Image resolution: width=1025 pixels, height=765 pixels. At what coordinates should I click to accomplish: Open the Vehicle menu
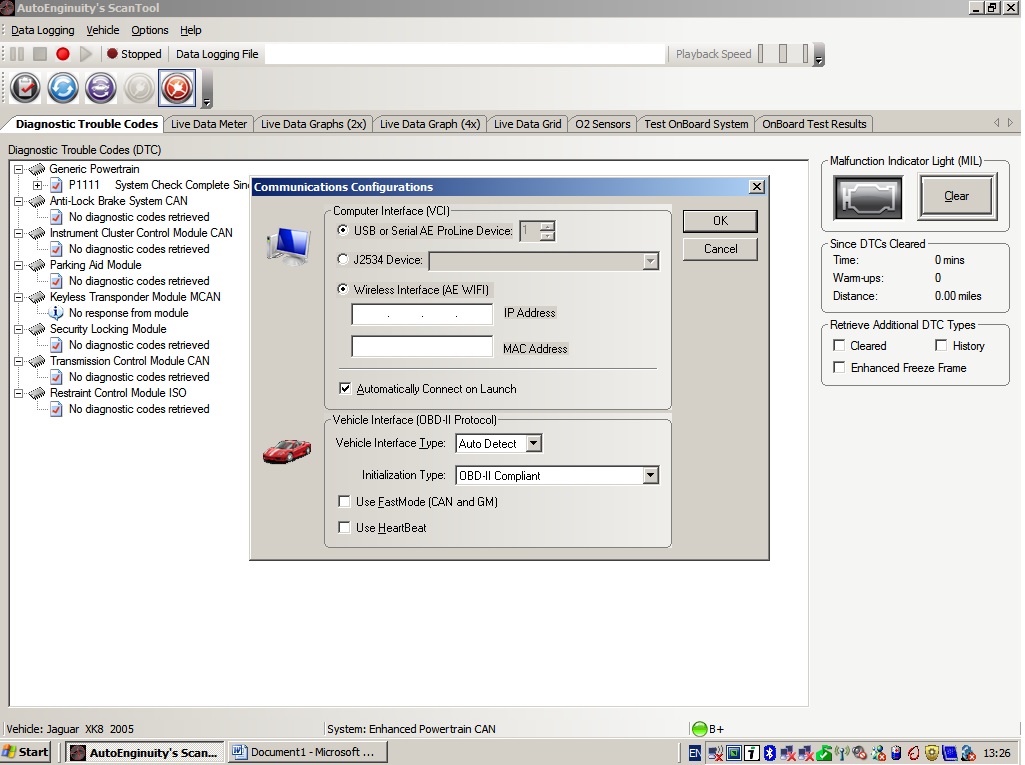coord(103,30)
